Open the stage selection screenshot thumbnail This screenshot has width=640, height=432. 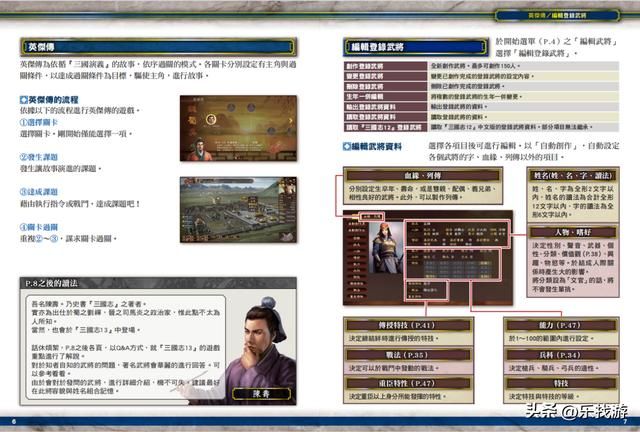click(238, 128)
